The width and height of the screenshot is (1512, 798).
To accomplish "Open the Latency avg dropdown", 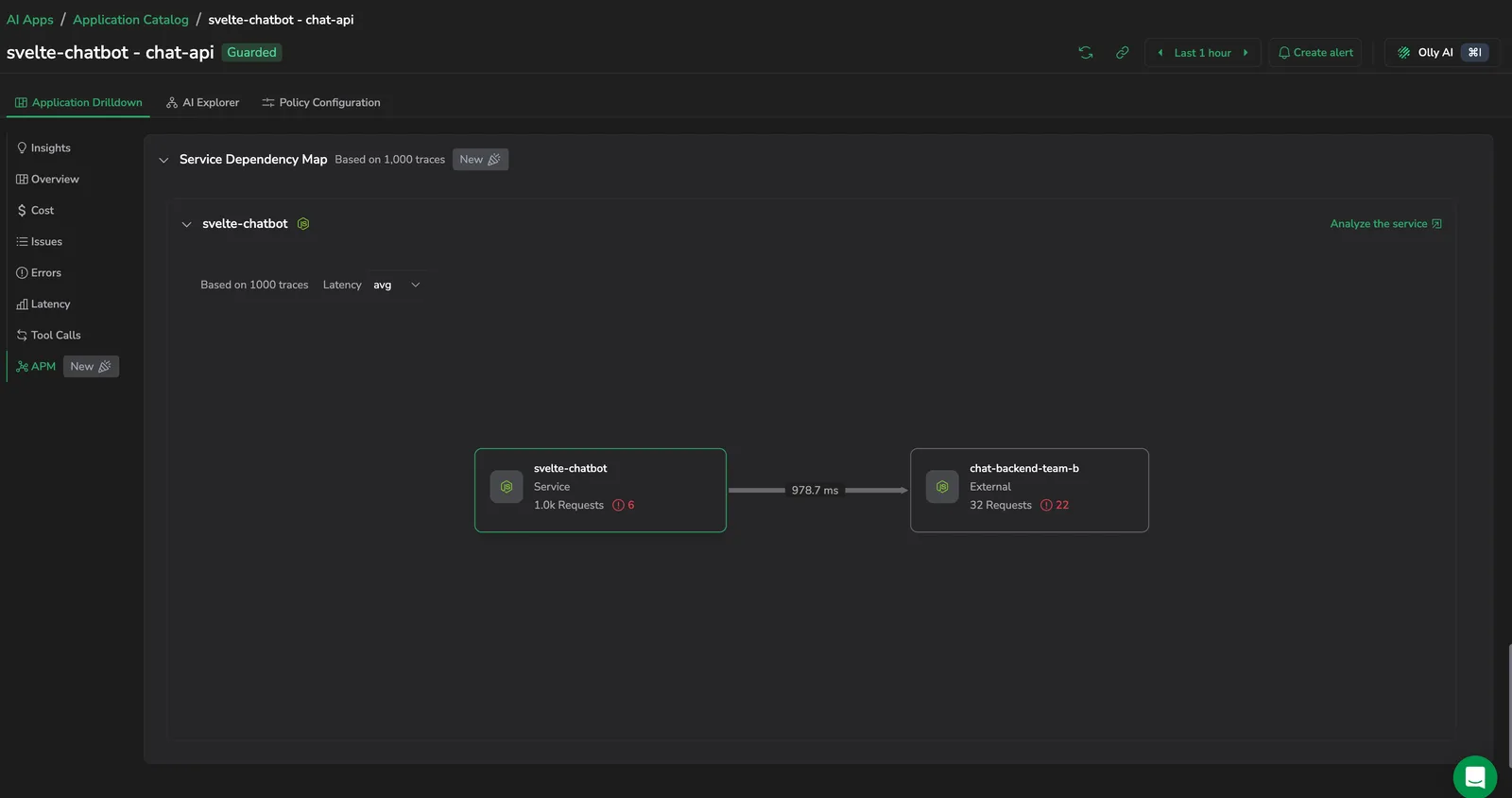I will click(x=396, y=285).
